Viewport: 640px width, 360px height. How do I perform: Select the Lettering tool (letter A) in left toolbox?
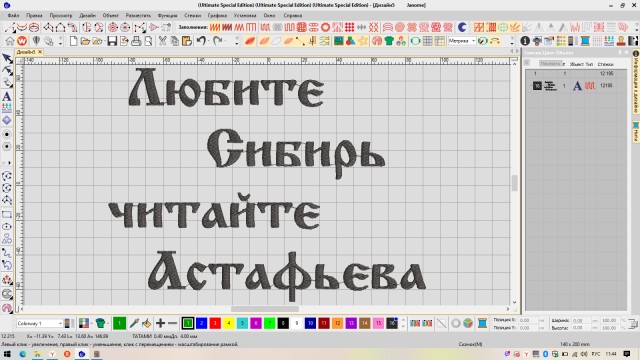[x=7, y=96]
